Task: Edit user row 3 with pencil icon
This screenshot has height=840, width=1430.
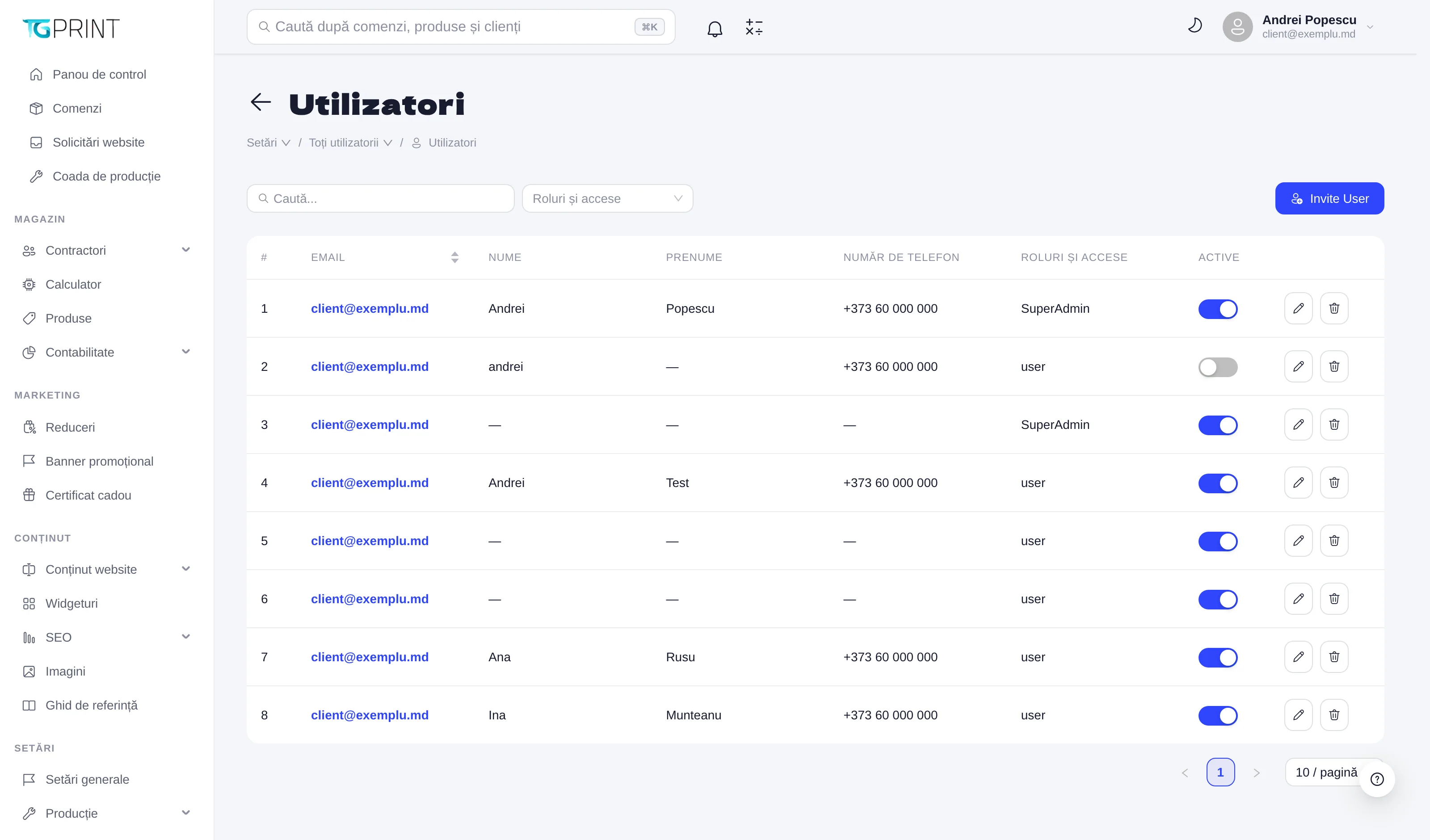Action: coord(1298,424)
